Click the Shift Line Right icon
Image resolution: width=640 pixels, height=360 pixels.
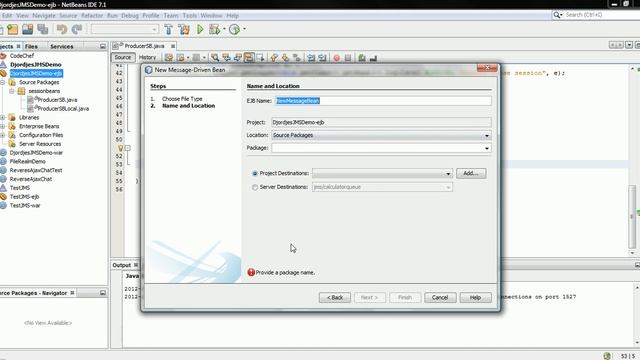tap(322, 58)
